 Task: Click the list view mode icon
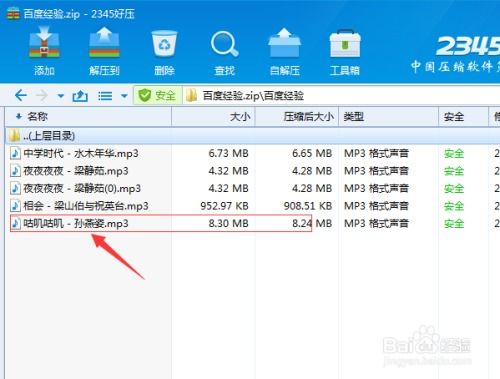click(105, 96)
